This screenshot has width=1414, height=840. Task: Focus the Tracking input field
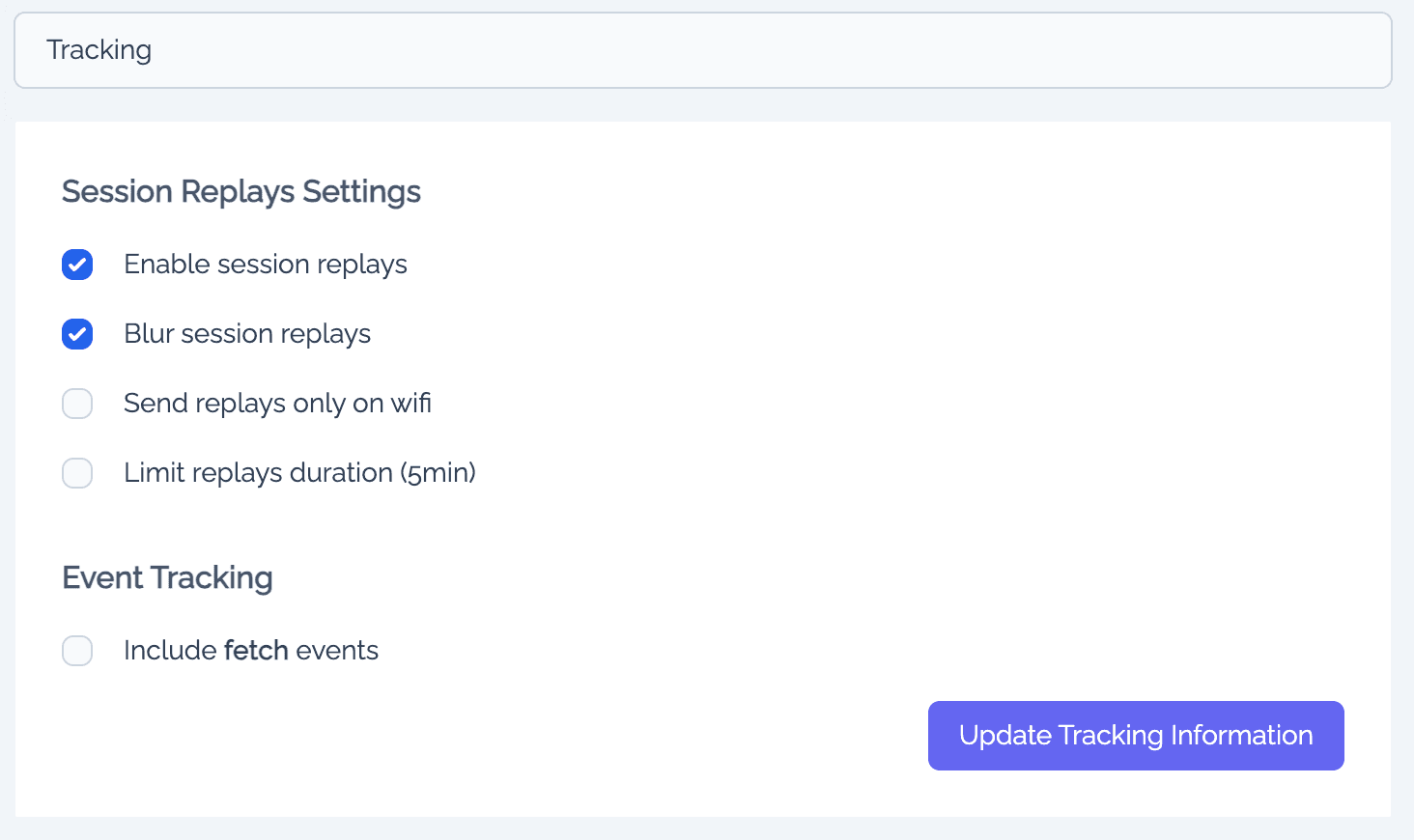click(703, 50)
